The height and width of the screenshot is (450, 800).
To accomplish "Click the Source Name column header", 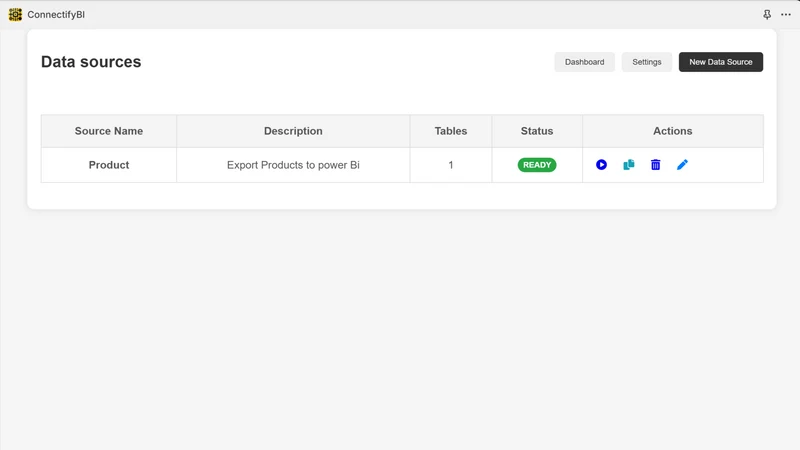I will click(109, 131).
